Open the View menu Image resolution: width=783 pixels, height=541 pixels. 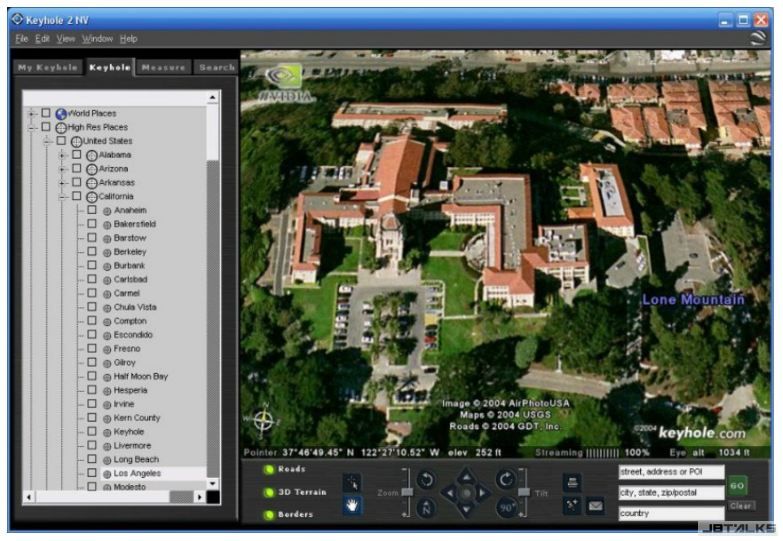pyautogui.click(x=65, y=38)
